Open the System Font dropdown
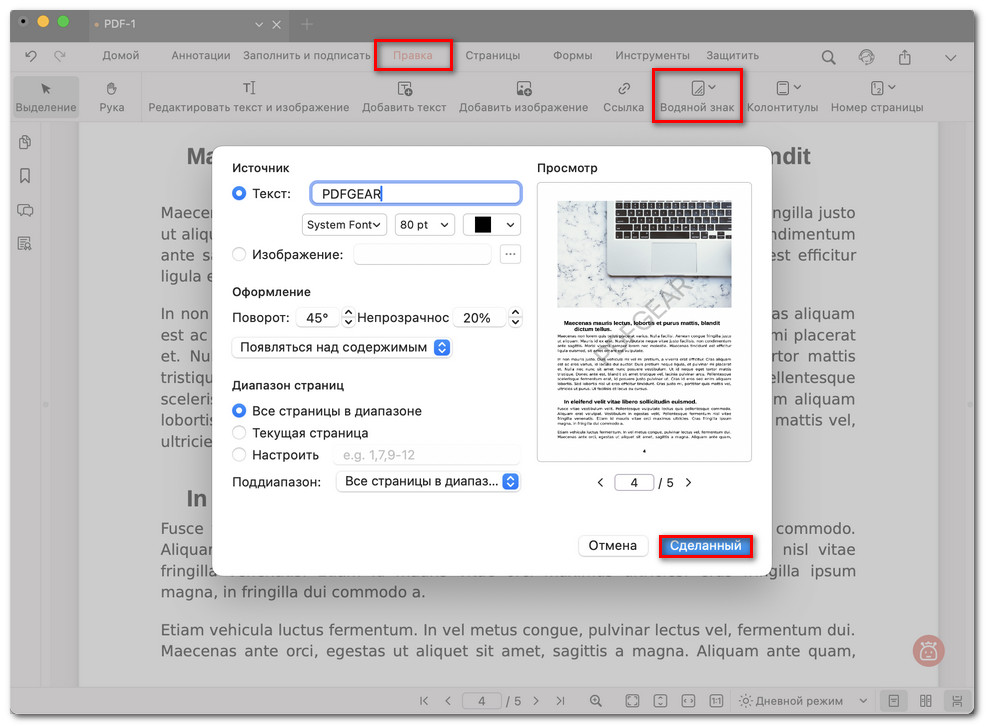The height and width of the screenshot is (725, 985). coord(344,225)
